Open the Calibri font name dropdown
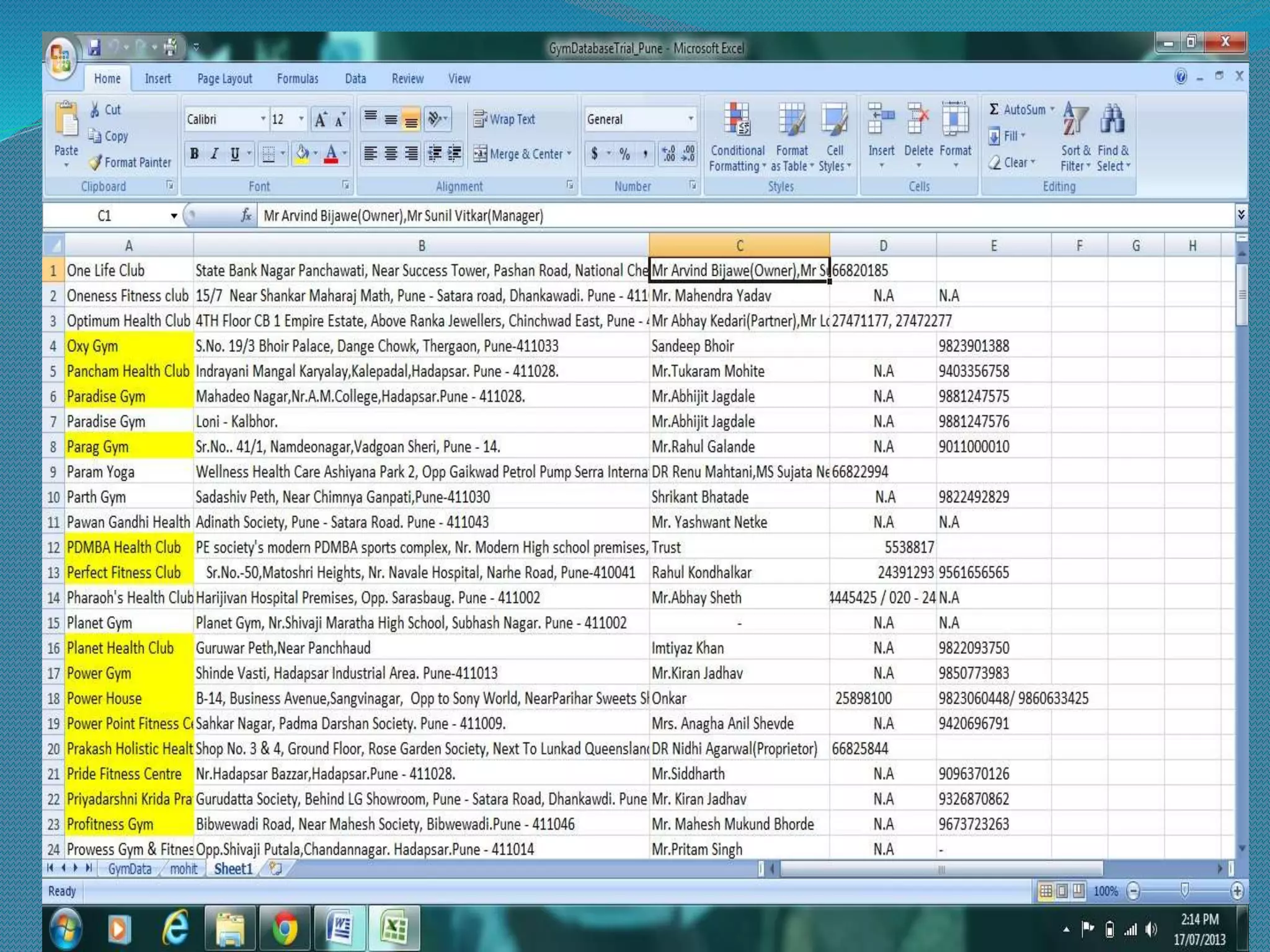1270x952 pixels. click(263, 119)
